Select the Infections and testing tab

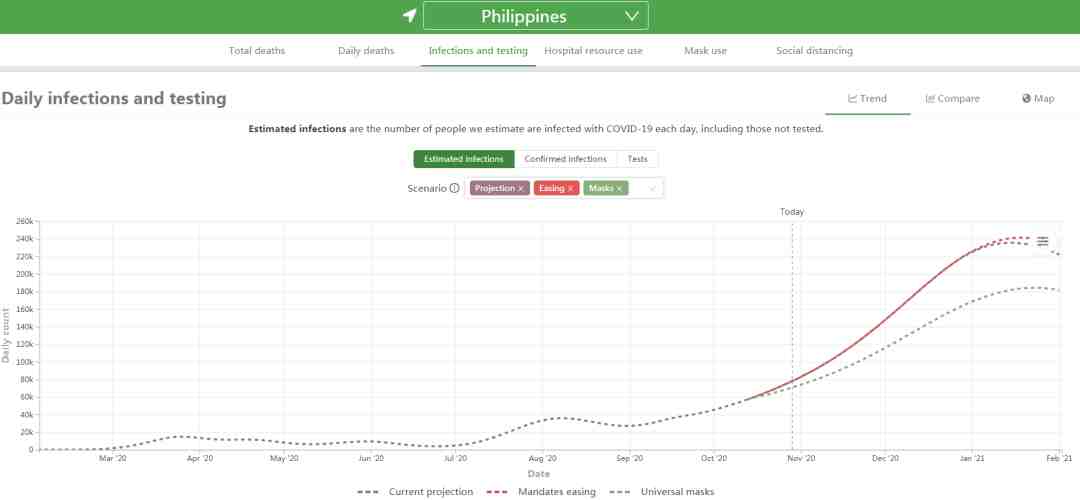click(x=478, y=50)
